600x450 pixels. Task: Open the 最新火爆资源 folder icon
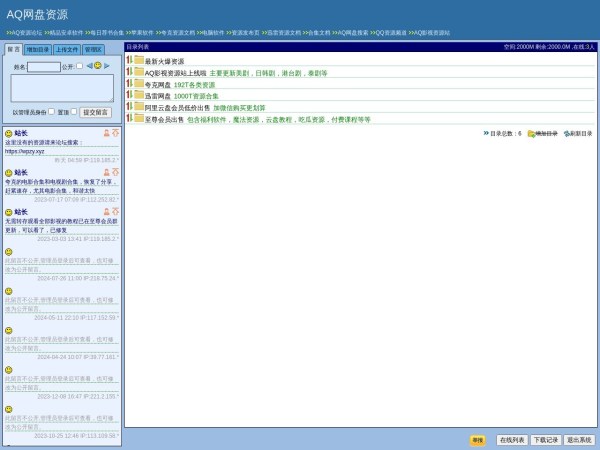click(139, 61)
